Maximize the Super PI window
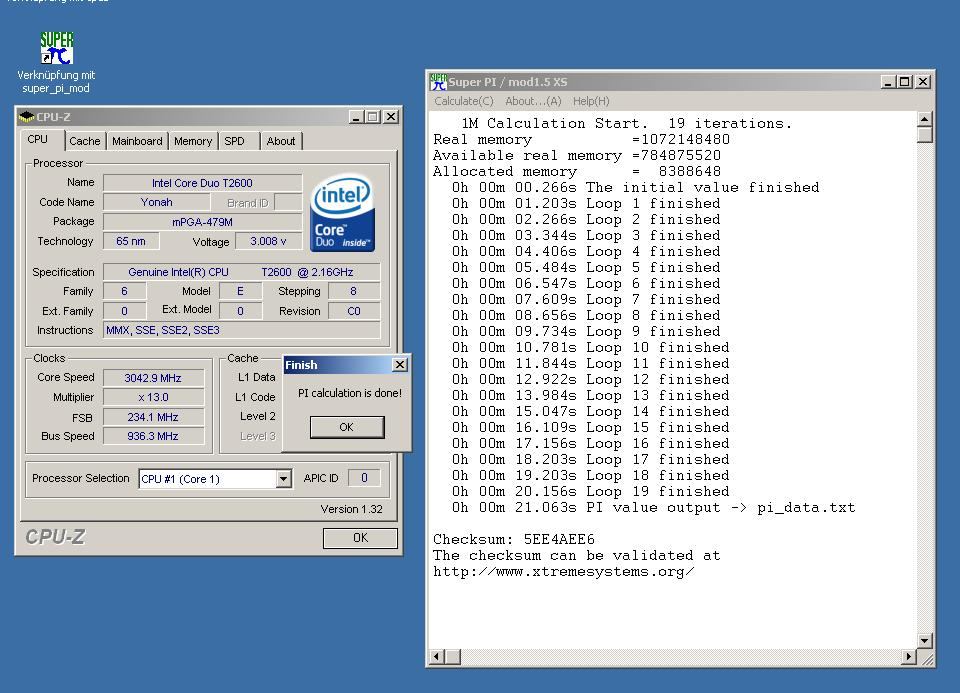This screenshot has height=693, width=960. point(905,81)
